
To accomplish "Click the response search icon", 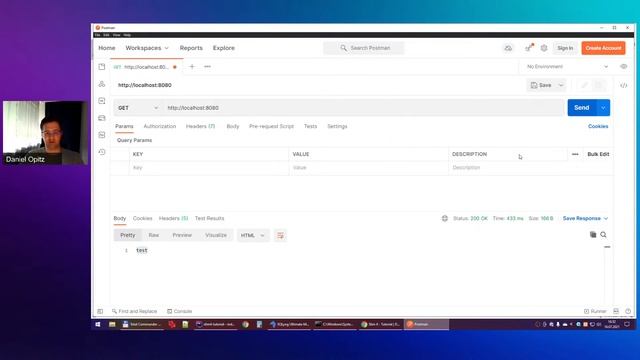I will [x=603, y=235].
